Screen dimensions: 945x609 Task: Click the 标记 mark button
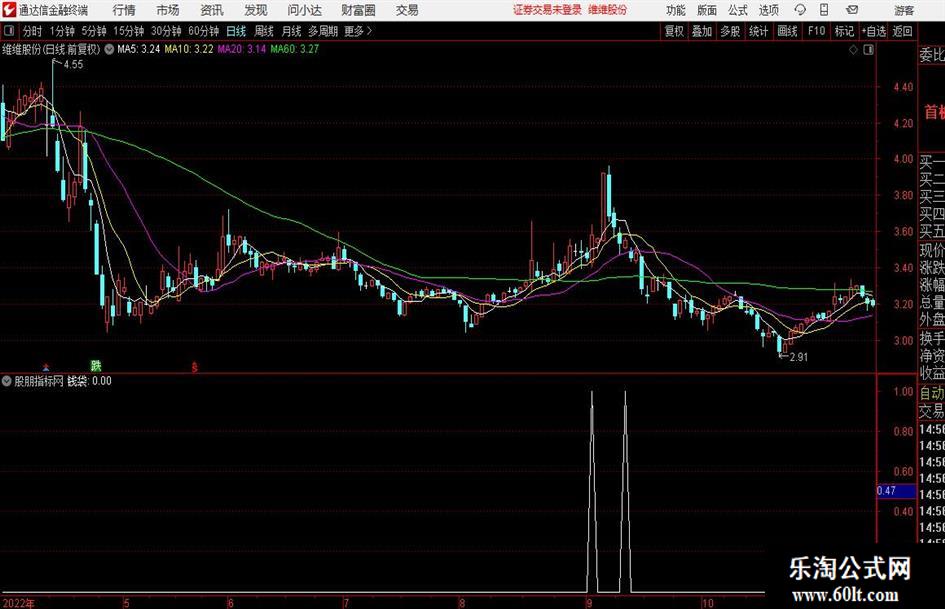point(844,31)
